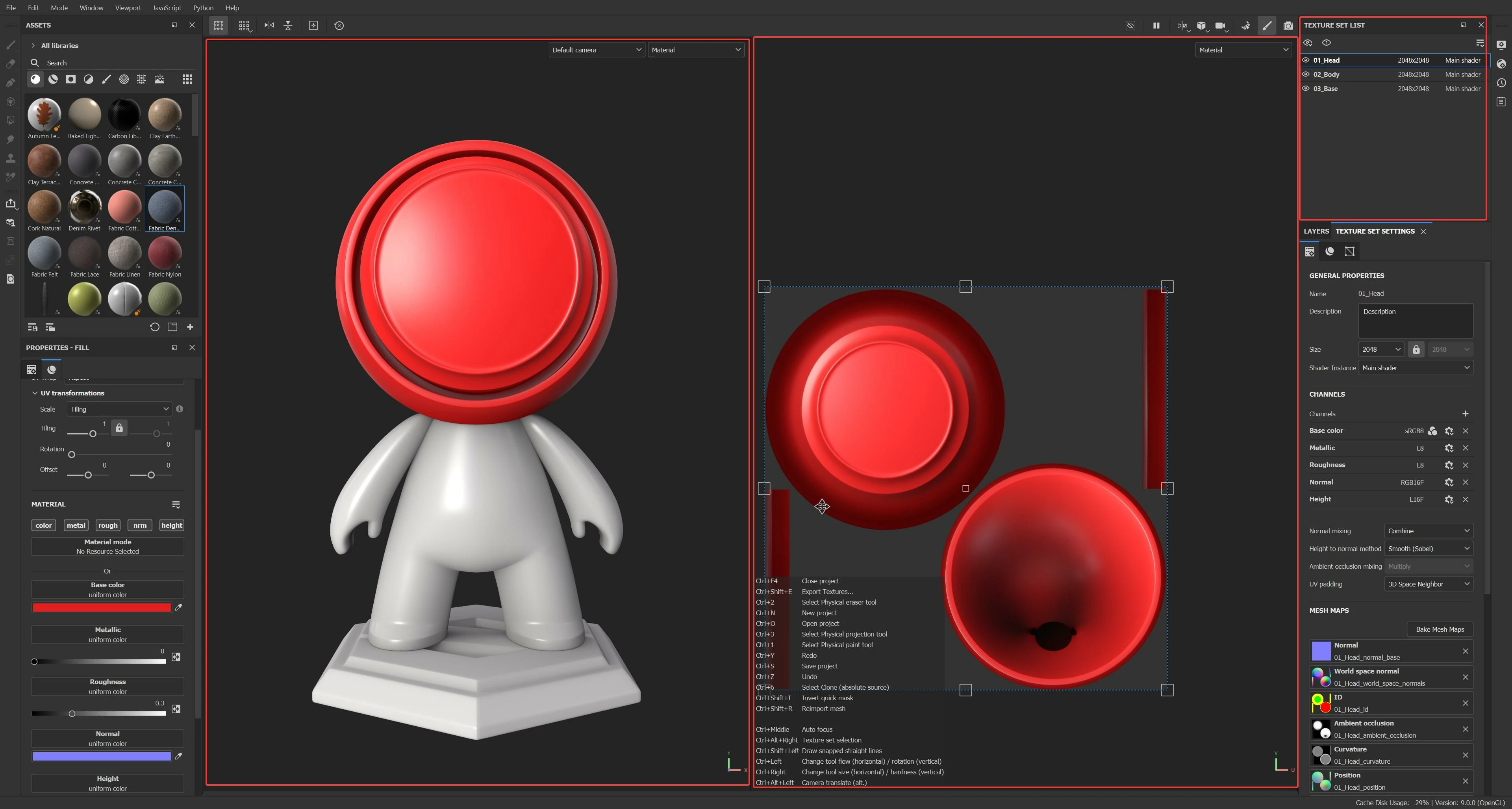Select the Paint brush tool in left toolbar

point(11,45)
